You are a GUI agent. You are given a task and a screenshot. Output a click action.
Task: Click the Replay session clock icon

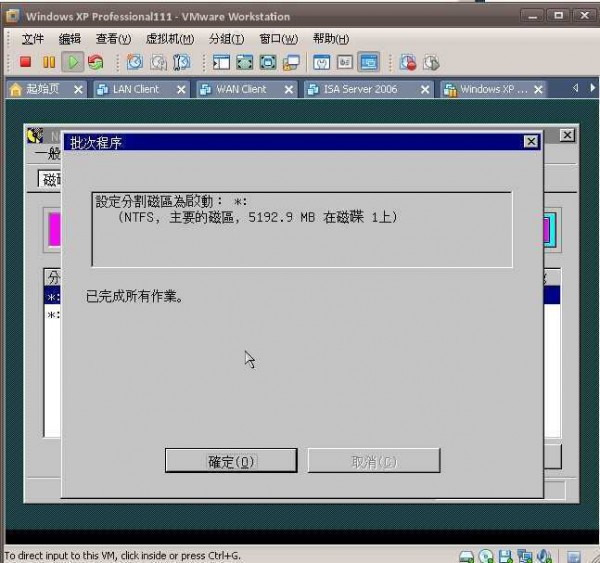point(431,62)
